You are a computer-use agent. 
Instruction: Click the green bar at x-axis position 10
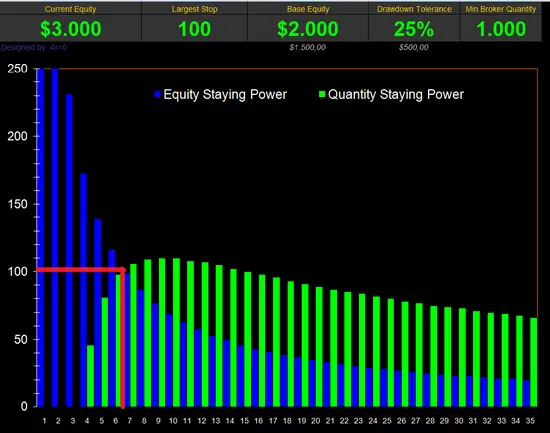point(176,332)
